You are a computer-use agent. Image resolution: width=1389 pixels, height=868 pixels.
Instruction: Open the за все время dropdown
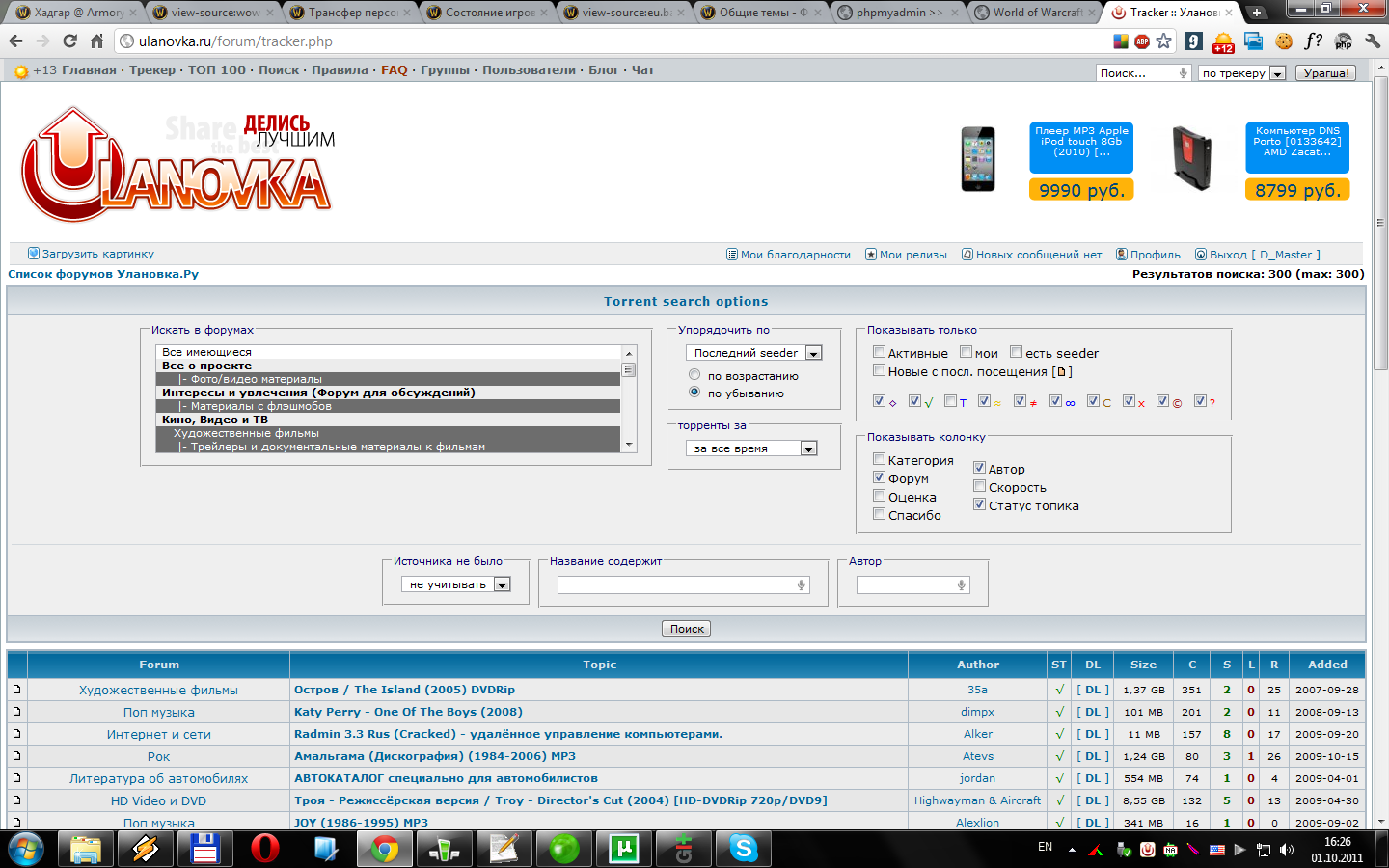tap(751, 448)
